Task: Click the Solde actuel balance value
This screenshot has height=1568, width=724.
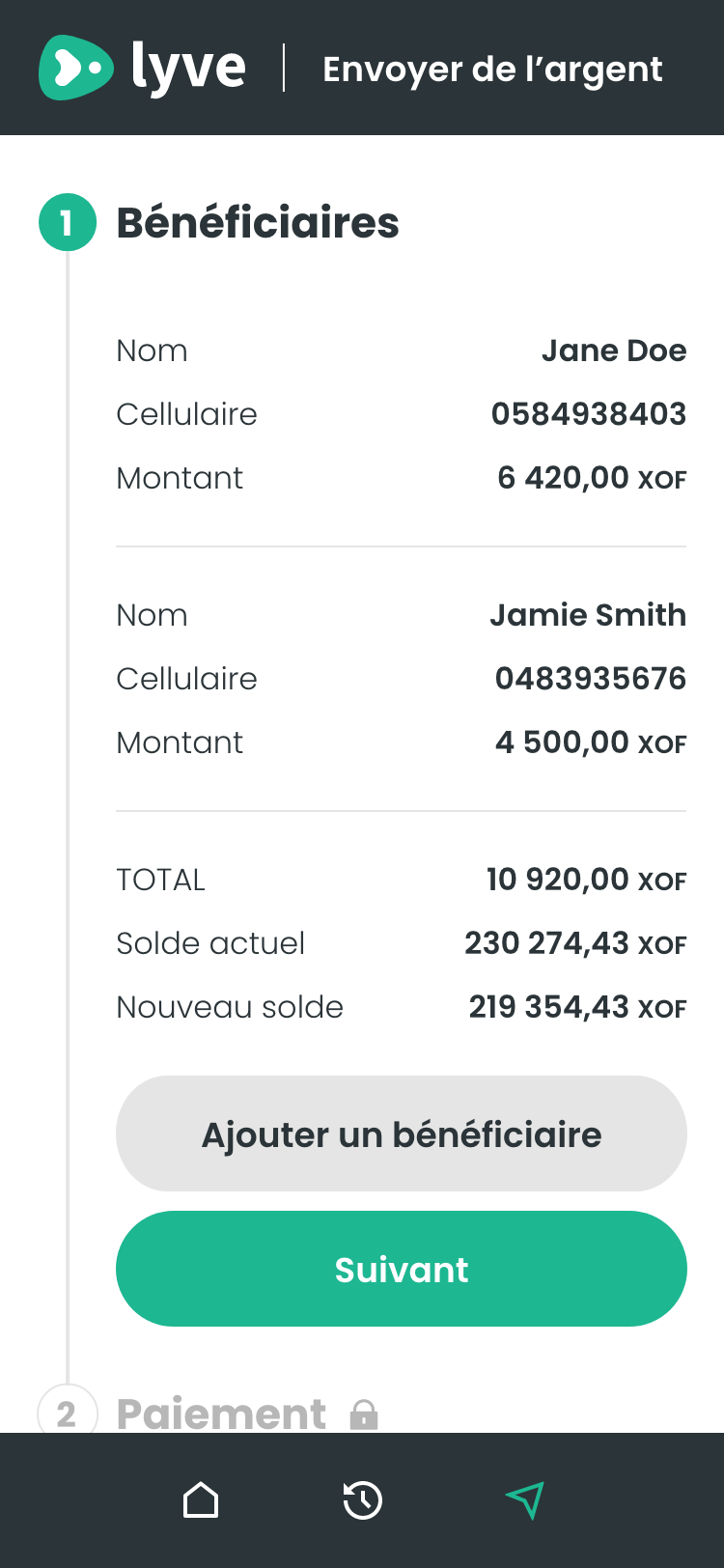Action: click(x=575, y=943)
